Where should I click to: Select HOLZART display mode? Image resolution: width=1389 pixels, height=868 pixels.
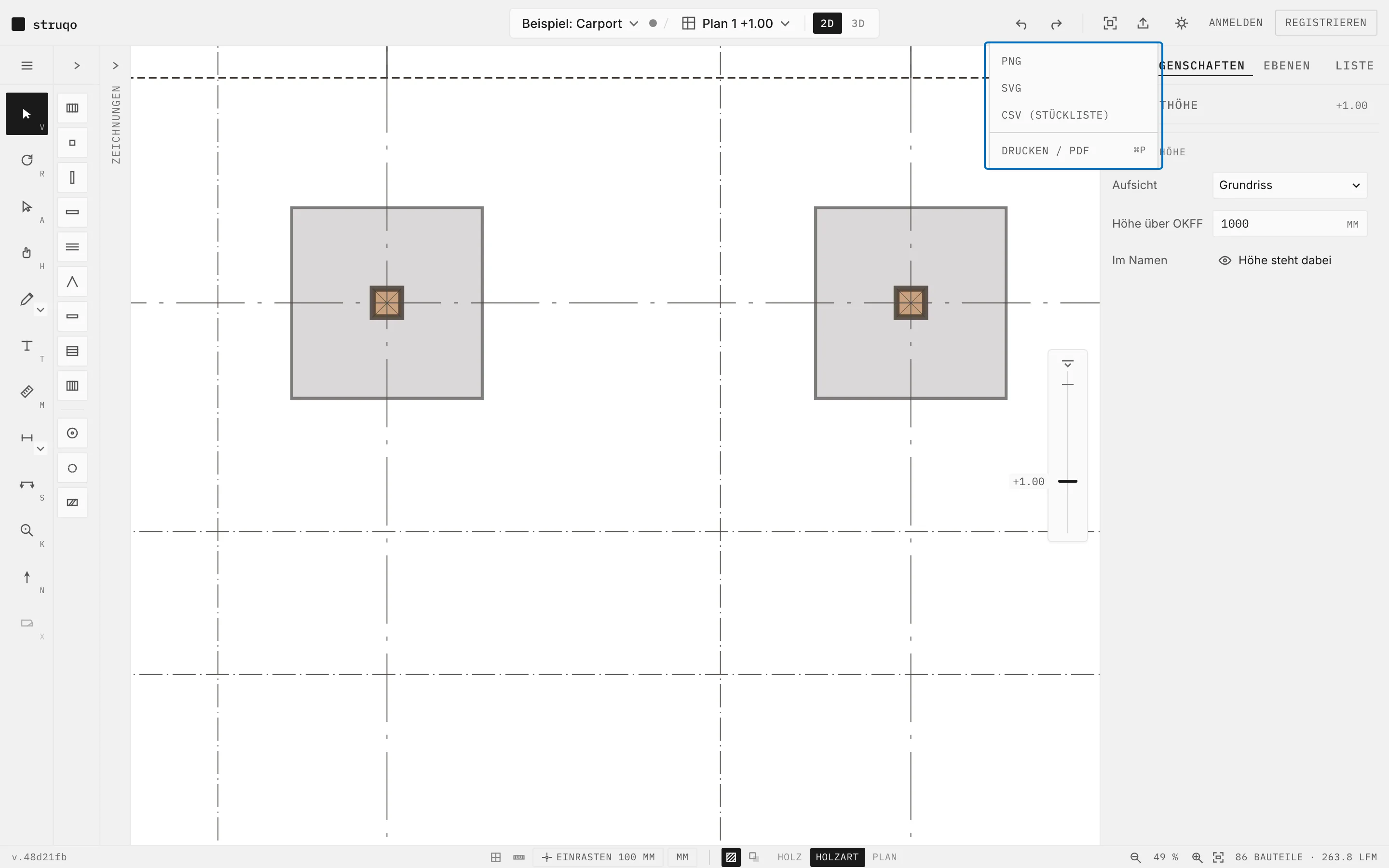(x=837, y=857)
